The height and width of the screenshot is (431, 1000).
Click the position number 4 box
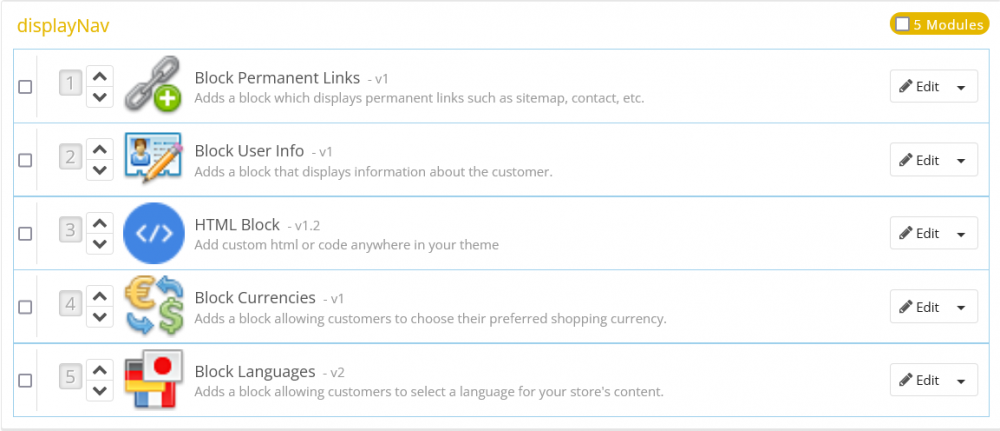click(x=70, y=303)
